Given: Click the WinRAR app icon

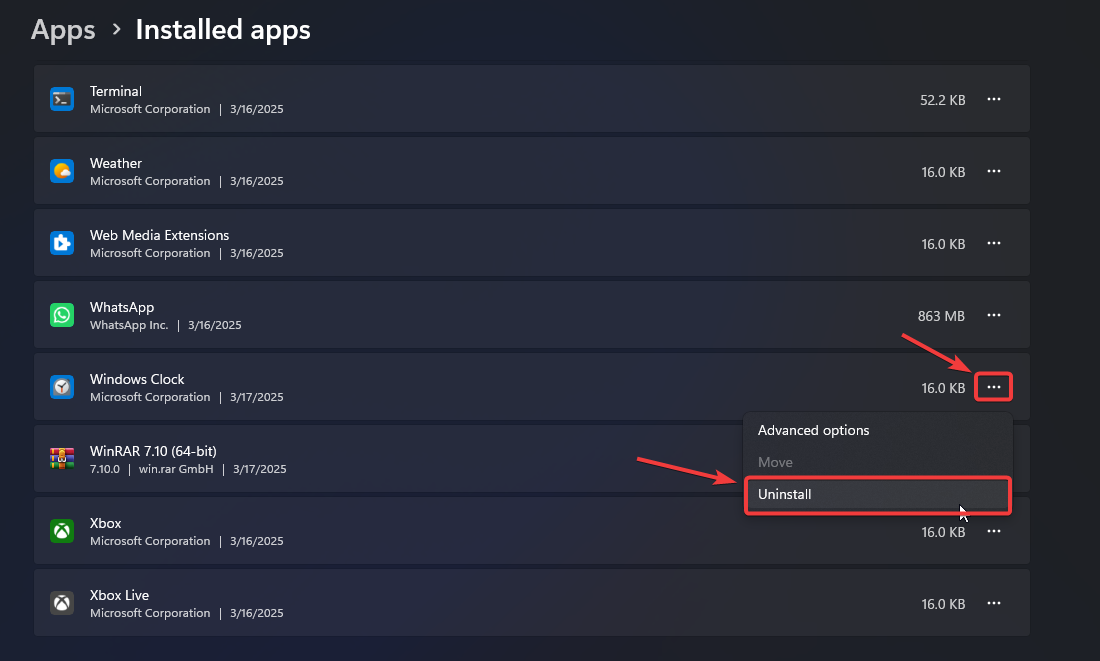Looking at the screenshot, I should [62, 459].
